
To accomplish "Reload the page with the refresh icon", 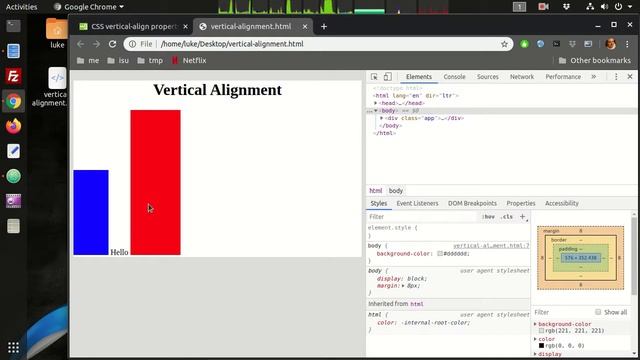I will coord(112,44).
